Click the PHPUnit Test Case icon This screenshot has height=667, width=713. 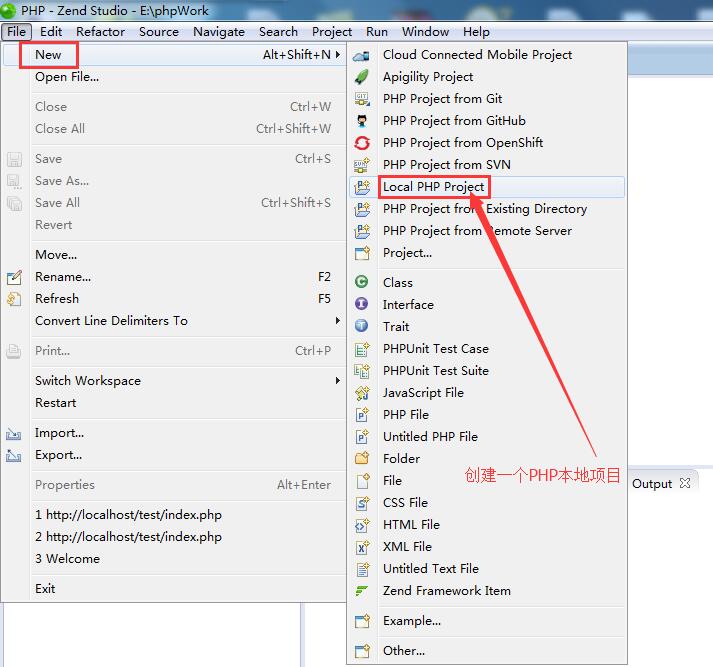362,349
